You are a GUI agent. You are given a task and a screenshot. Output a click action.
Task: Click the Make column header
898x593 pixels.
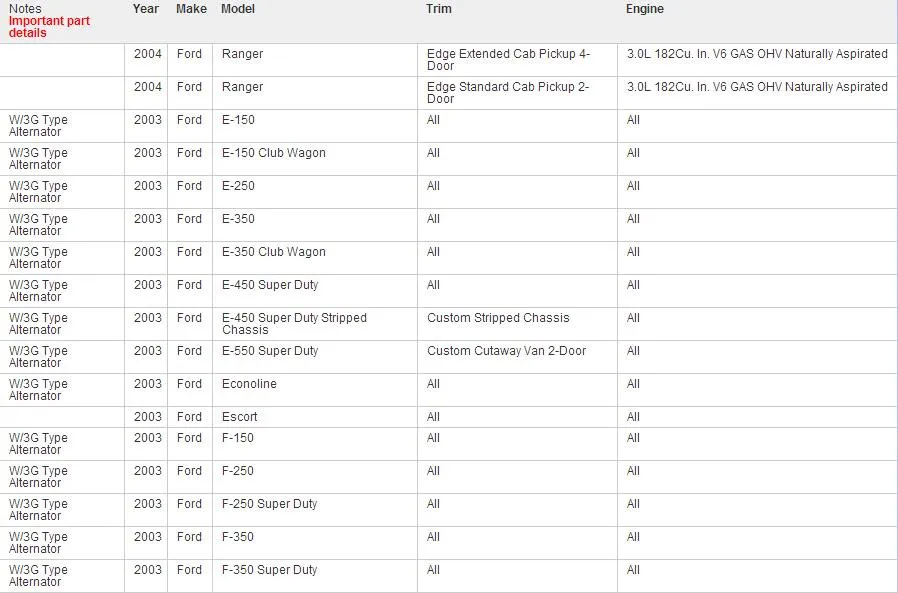click(x=191, y=9)
